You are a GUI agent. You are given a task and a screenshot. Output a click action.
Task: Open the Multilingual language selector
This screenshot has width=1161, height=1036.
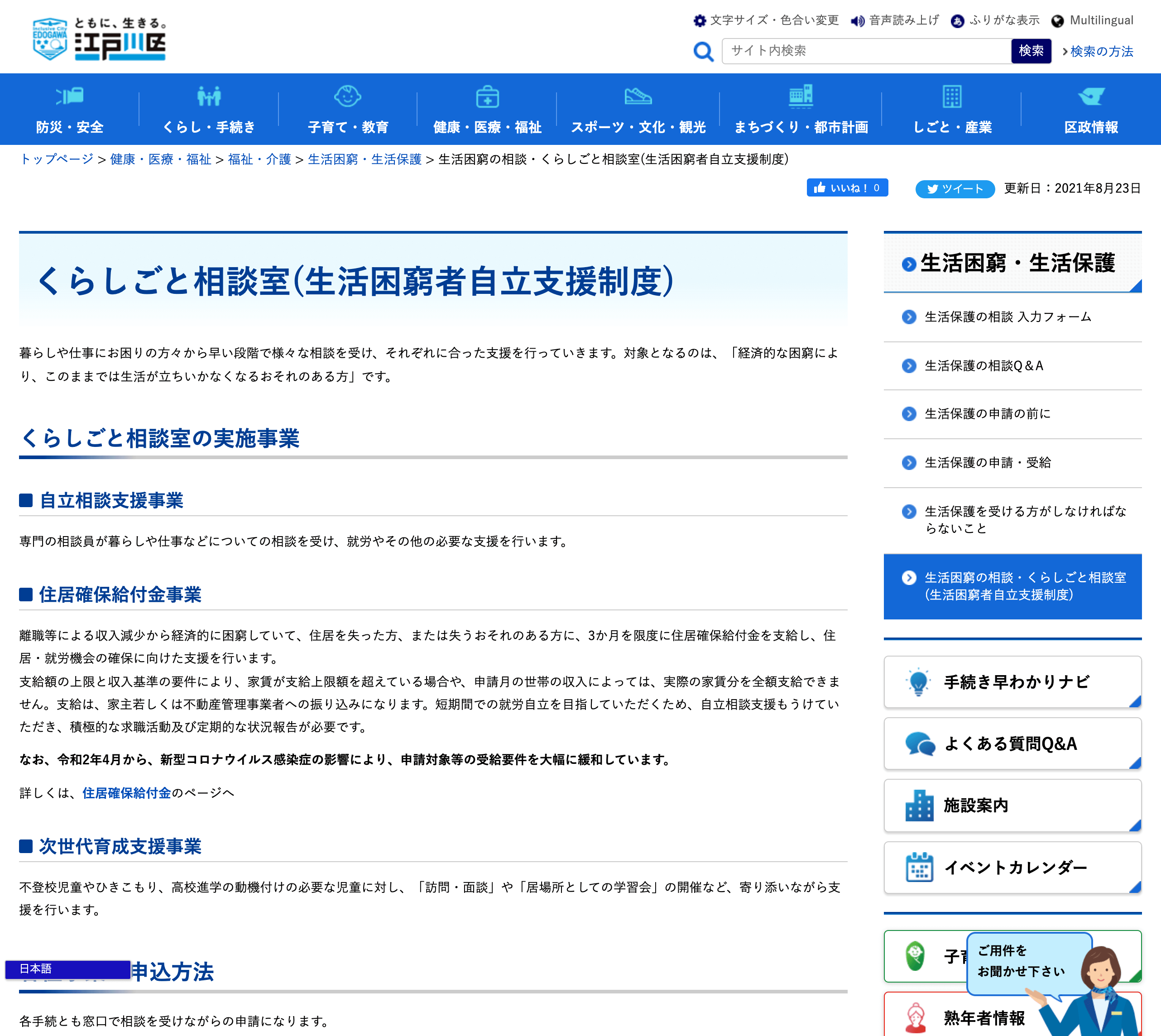click(1092, 20)
